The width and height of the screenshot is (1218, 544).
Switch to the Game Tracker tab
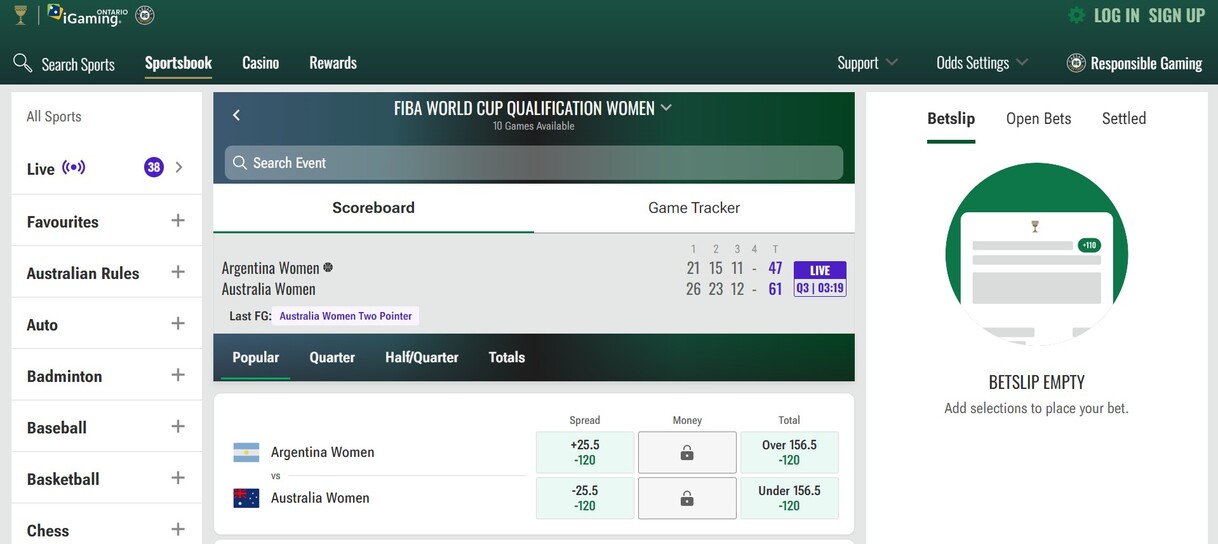tap(694, 208)
